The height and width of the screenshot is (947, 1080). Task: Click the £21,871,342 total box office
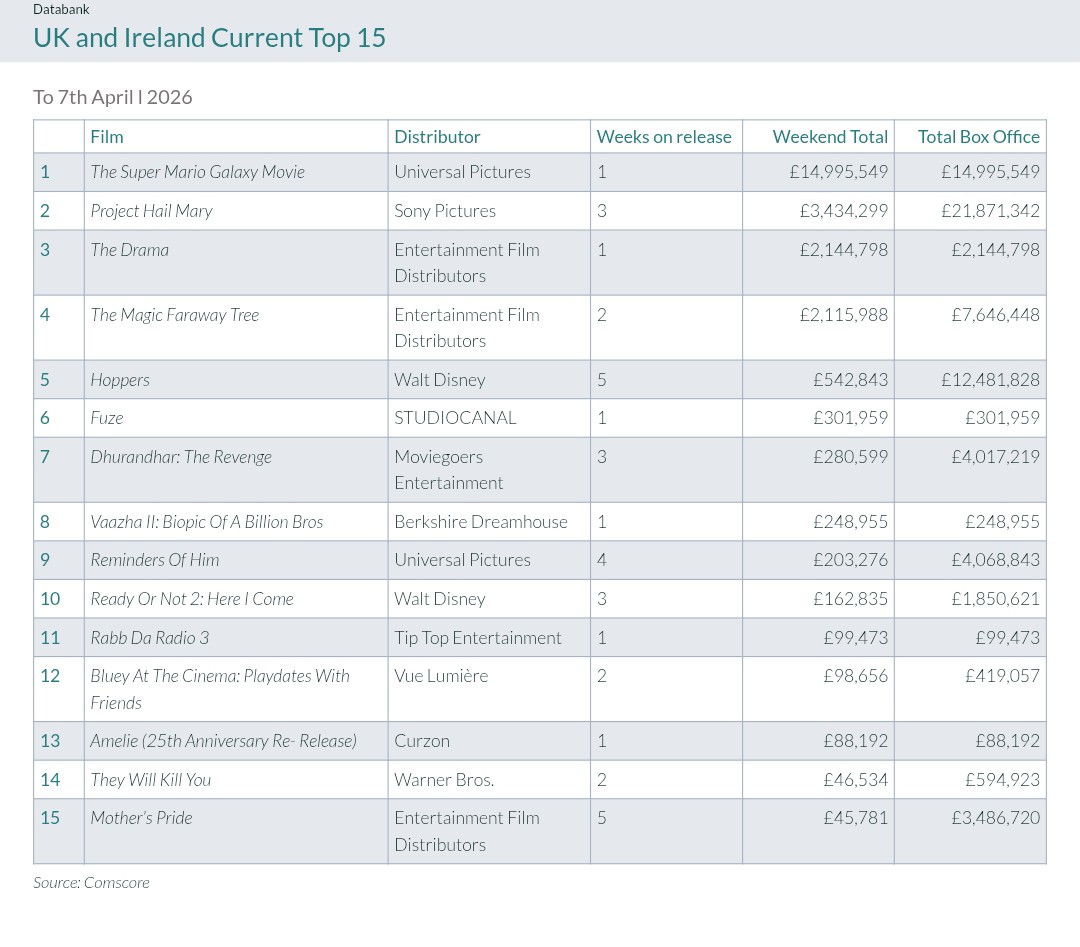(x=990, y=211)
